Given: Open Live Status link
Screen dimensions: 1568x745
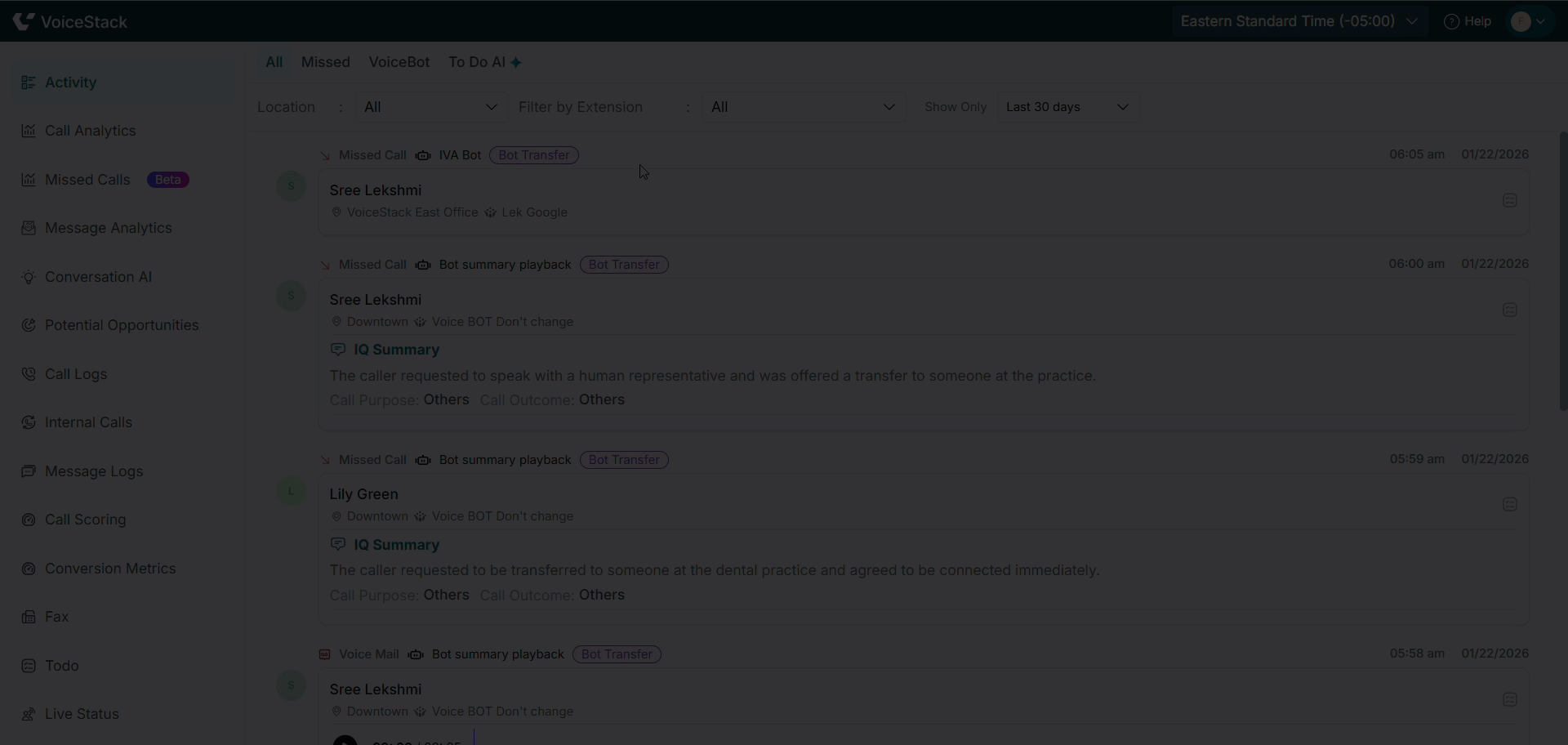Looking at the screenshot, I should (82, 714).
